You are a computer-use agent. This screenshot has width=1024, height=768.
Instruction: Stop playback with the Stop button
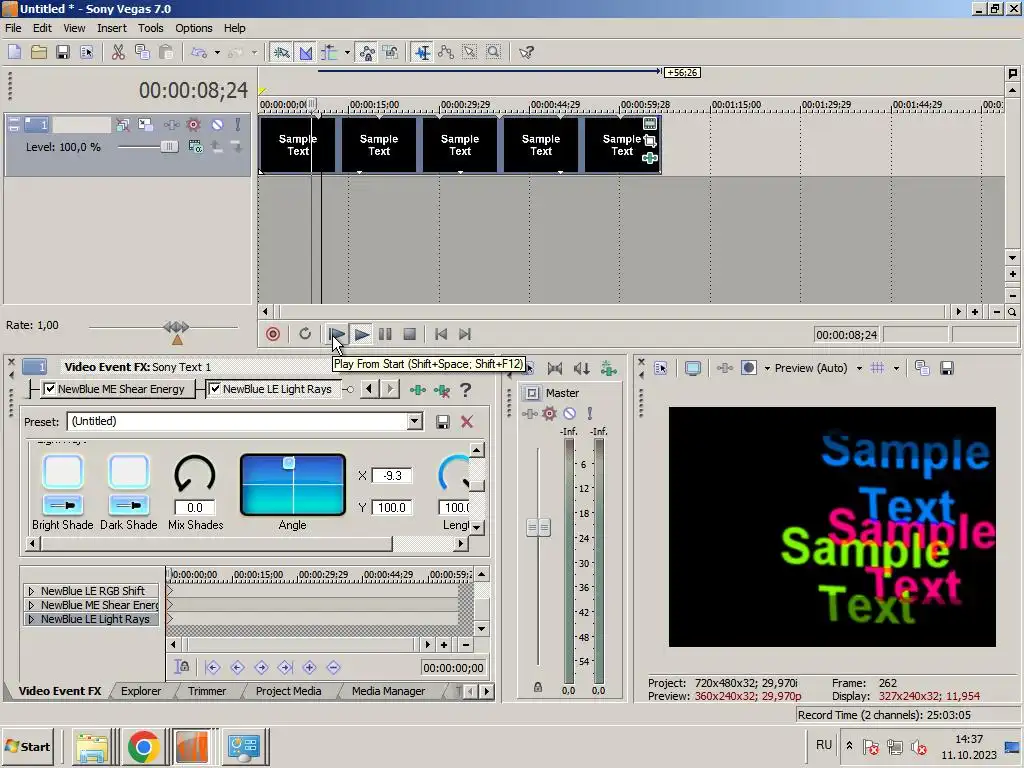[x=409, y=334]
